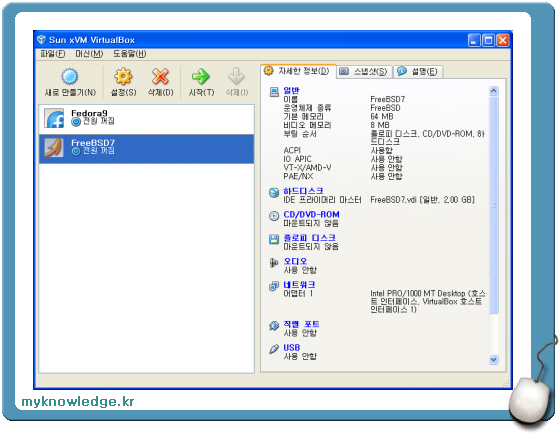The height and width of the screenshot is (433, 560).
Task: Click the 네트워크 network icon
Action: 274,286
